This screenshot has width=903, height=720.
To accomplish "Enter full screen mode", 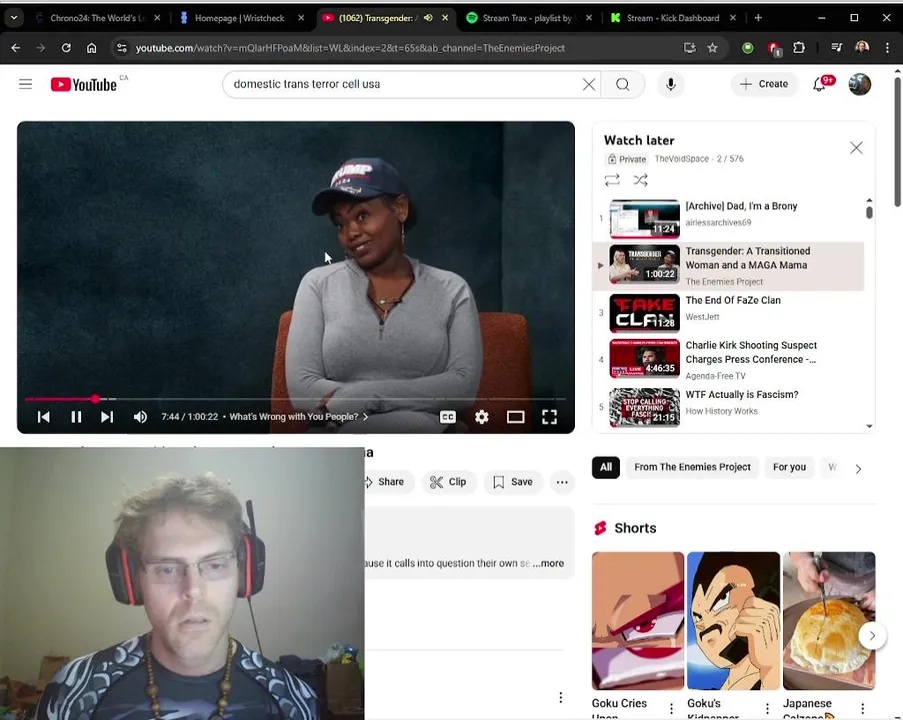I will tap(549, 416).
